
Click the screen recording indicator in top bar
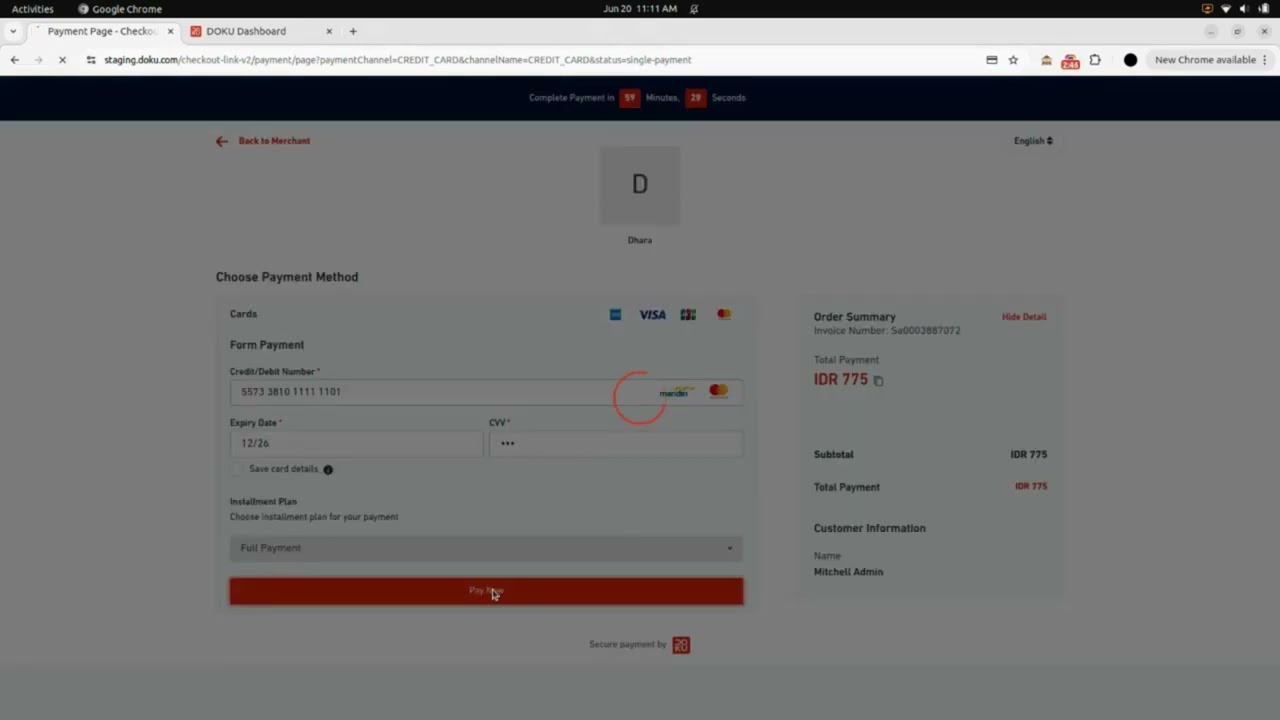[1208, 9]
